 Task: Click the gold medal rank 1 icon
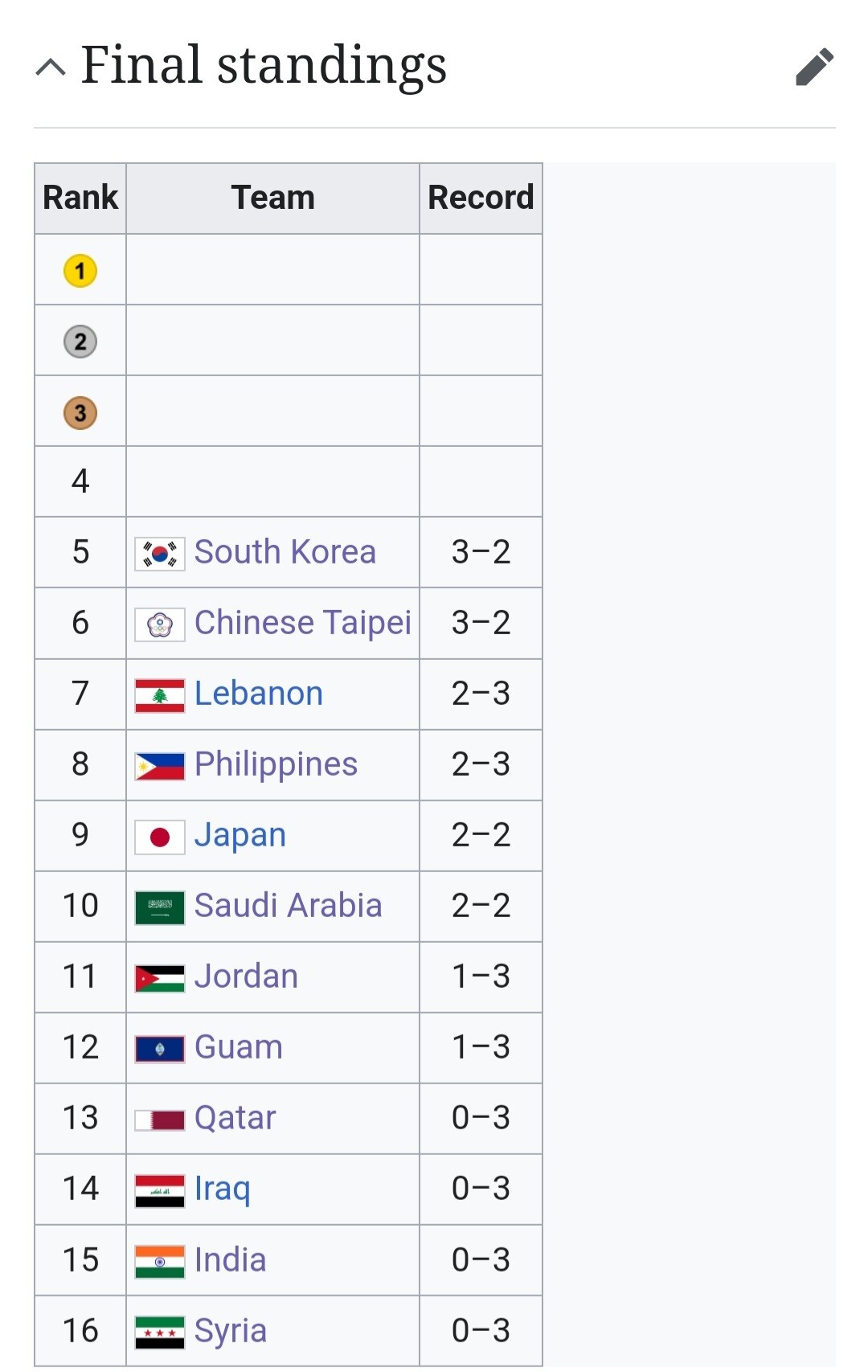click(x=80, y=271)
